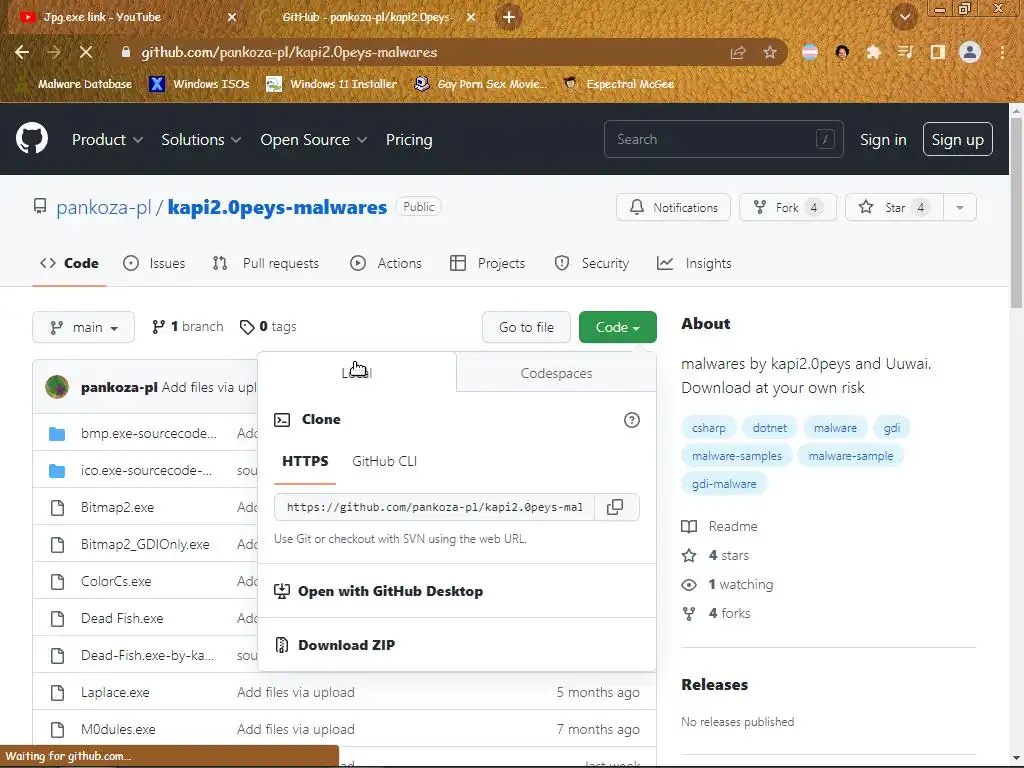
Task: Open the main branch dropdown
Action: 84,327
